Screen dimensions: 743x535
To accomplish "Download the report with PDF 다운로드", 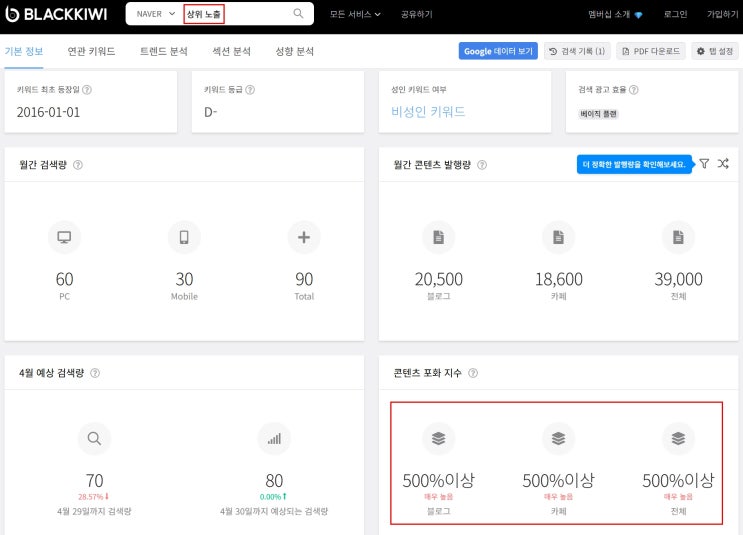I will [x=651, y=51].
